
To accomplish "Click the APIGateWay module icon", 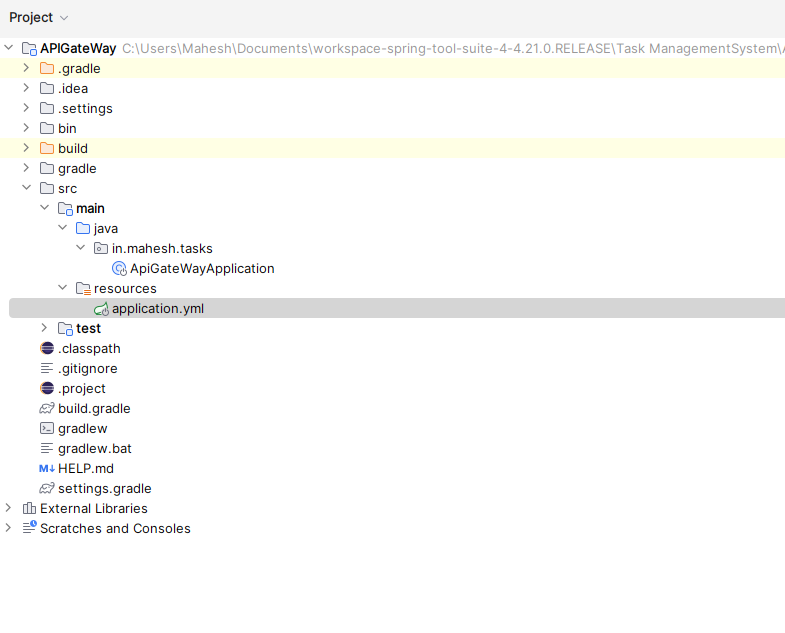I will [30, 49].
